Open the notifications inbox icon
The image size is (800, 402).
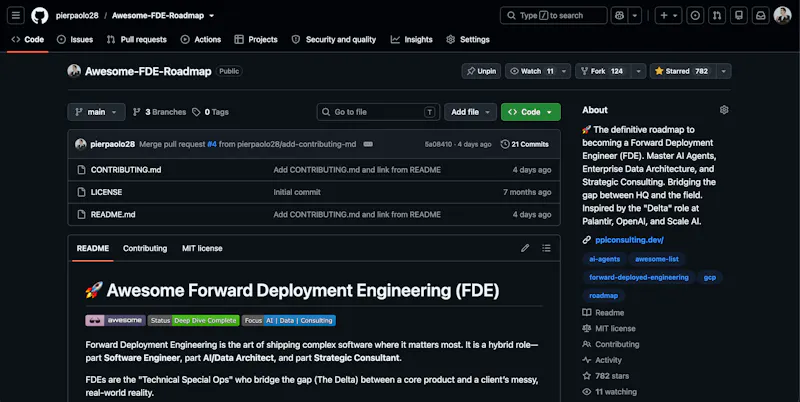click(761, 15)
